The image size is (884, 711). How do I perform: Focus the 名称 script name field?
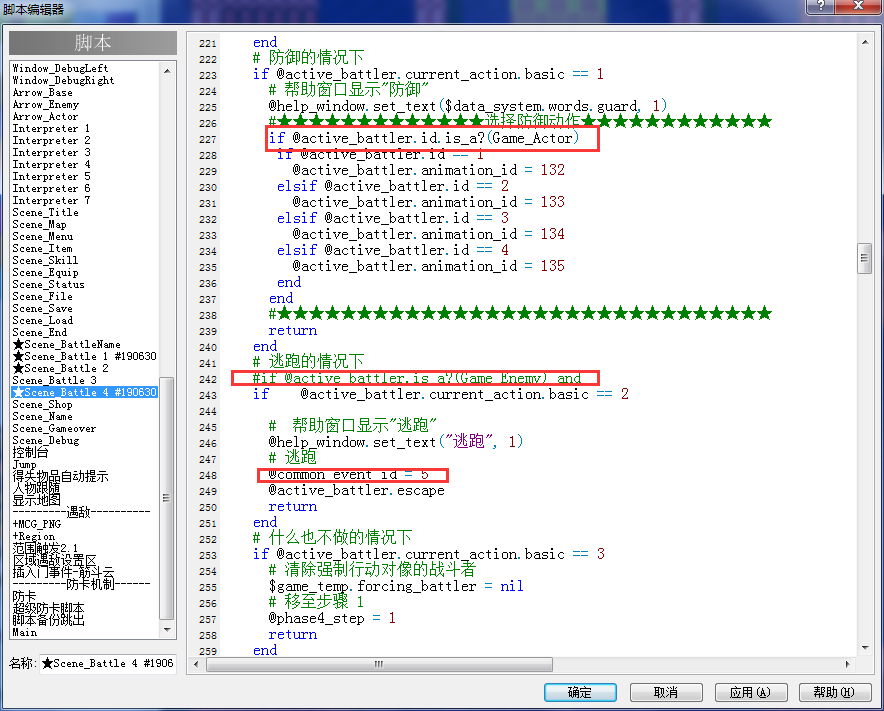pos(107,664)
